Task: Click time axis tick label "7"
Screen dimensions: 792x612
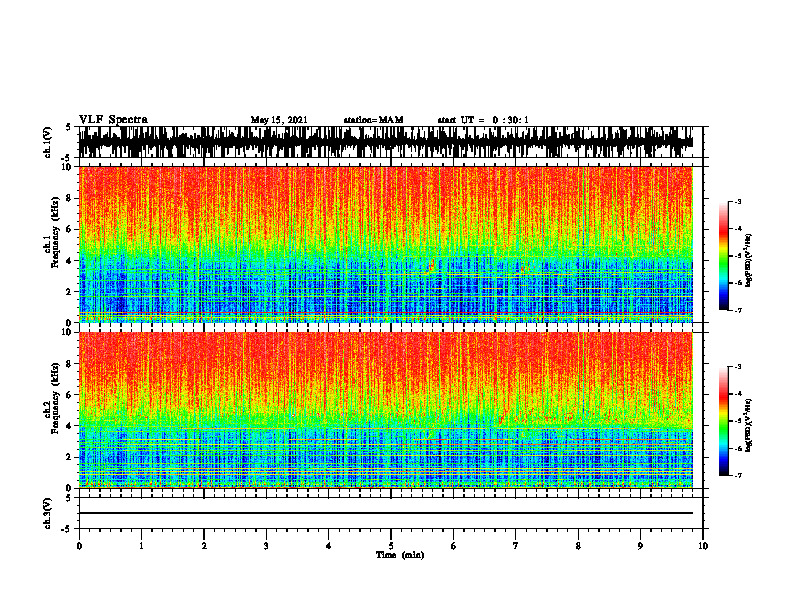Action: [516, 546]
